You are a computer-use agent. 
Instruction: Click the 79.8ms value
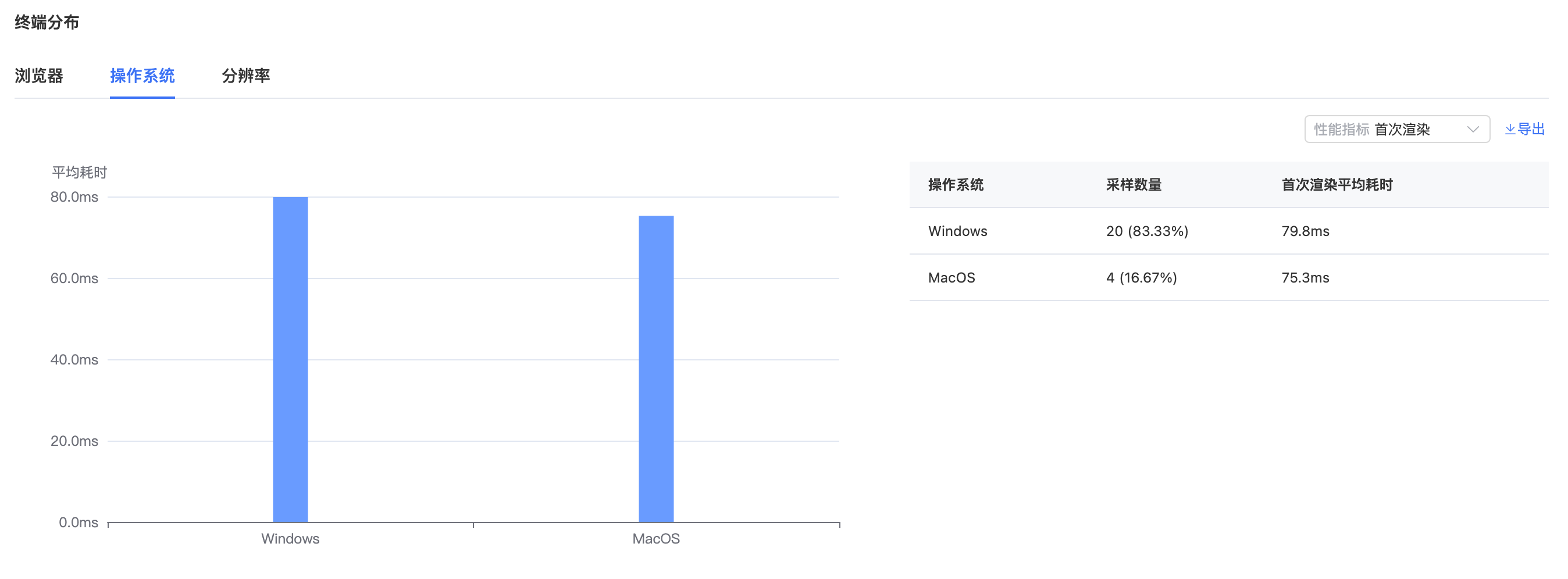tap(1305, 231)
